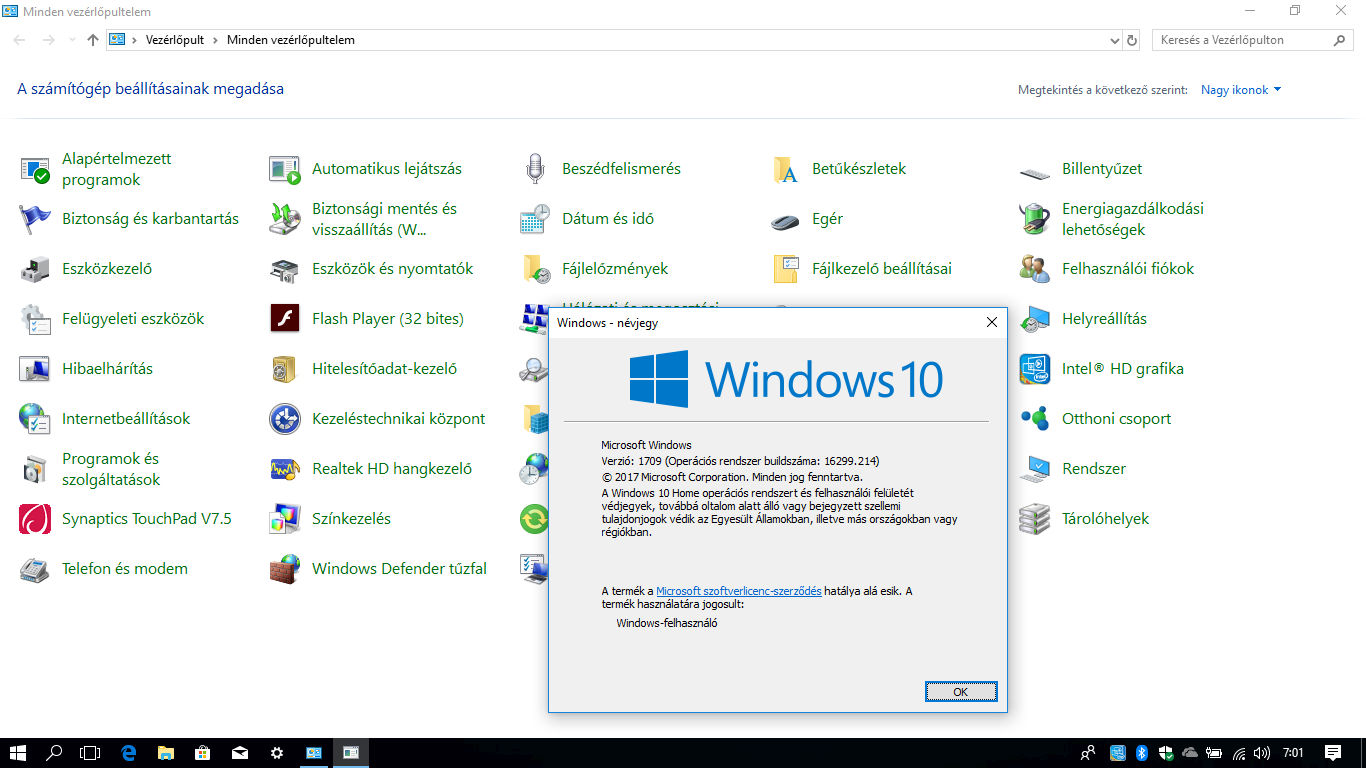This screenshot has width=1366, height=768.
Task: Open Beszédfelismerés with the microphone icon
Action: pyautogui.click(x=600, y=169)
